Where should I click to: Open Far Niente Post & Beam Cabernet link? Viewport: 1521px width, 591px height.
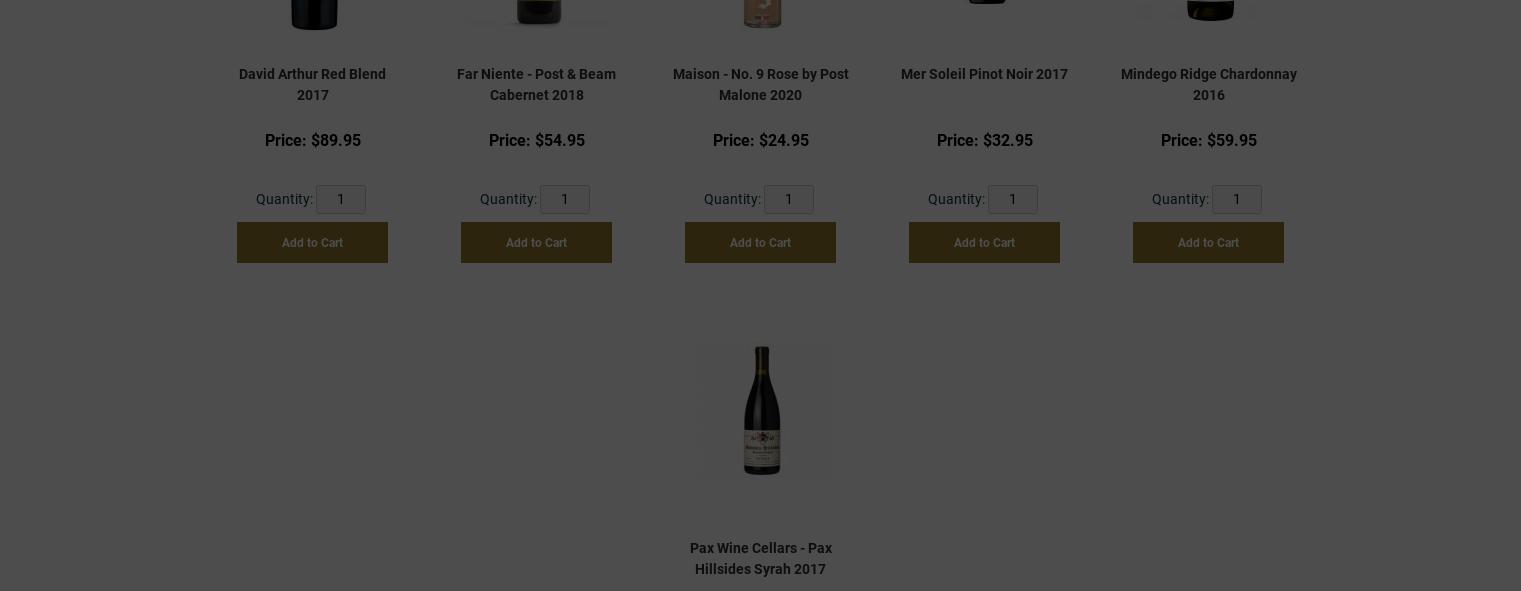coord(536,84)
